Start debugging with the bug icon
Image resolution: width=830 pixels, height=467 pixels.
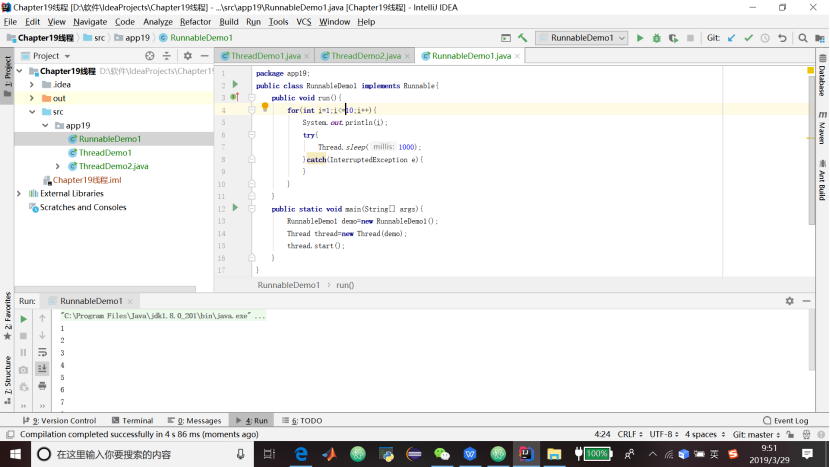point(657,38)
